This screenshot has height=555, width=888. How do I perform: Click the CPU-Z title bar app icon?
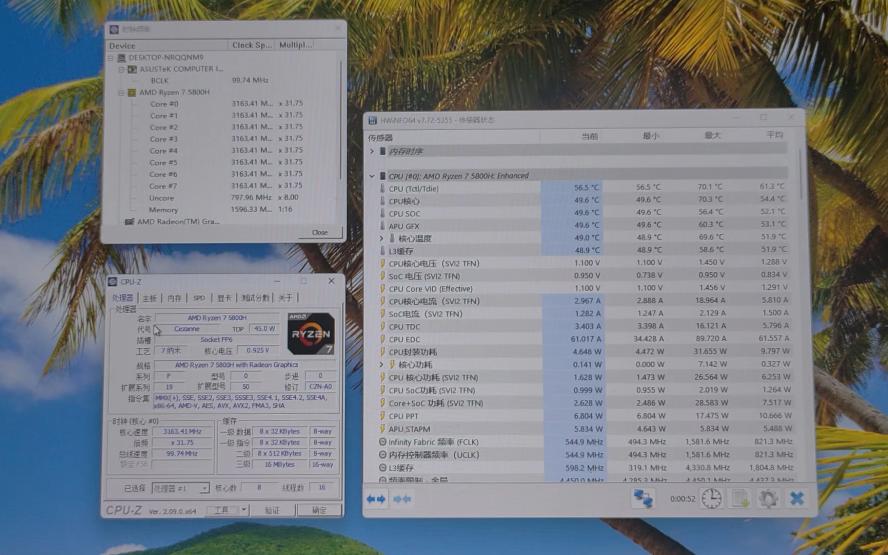(x=113, y=281)
